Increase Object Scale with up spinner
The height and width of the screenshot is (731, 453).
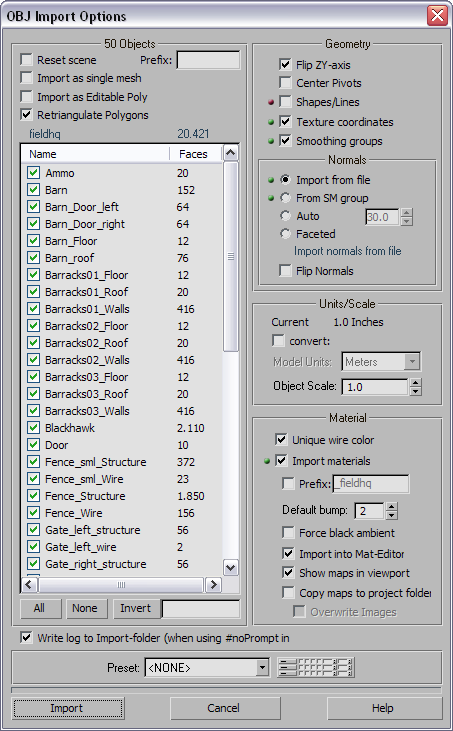coord(416,383)
